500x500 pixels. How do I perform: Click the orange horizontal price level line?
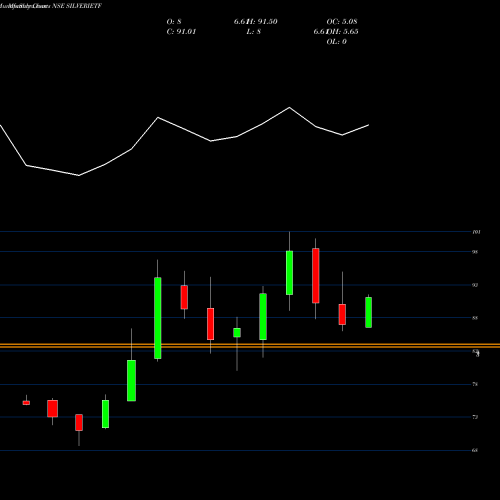pyautogui.click(x=250, y=346)
